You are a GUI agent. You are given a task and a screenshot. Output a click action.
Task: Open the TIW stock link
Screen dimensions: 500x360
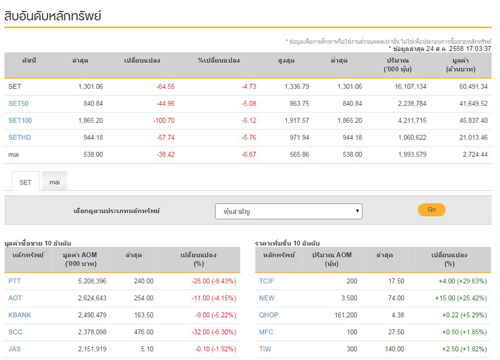pyautogui.click(x=265, y=349)
